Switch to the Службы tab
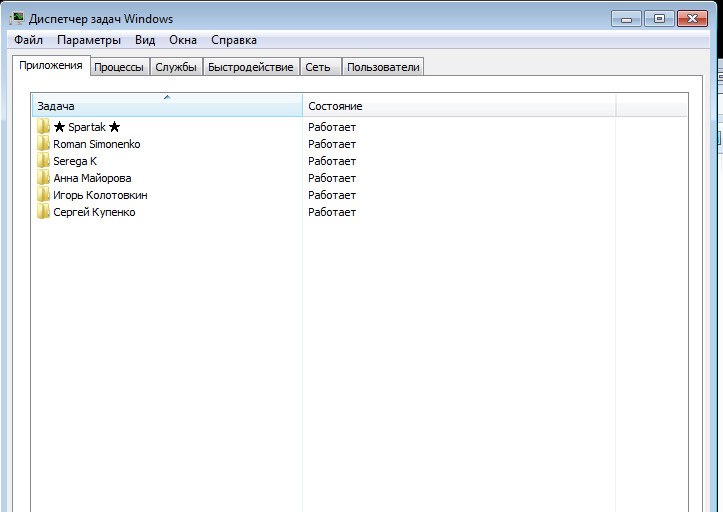The width and height of the screenshot is (723, 512). coord(176,67)
